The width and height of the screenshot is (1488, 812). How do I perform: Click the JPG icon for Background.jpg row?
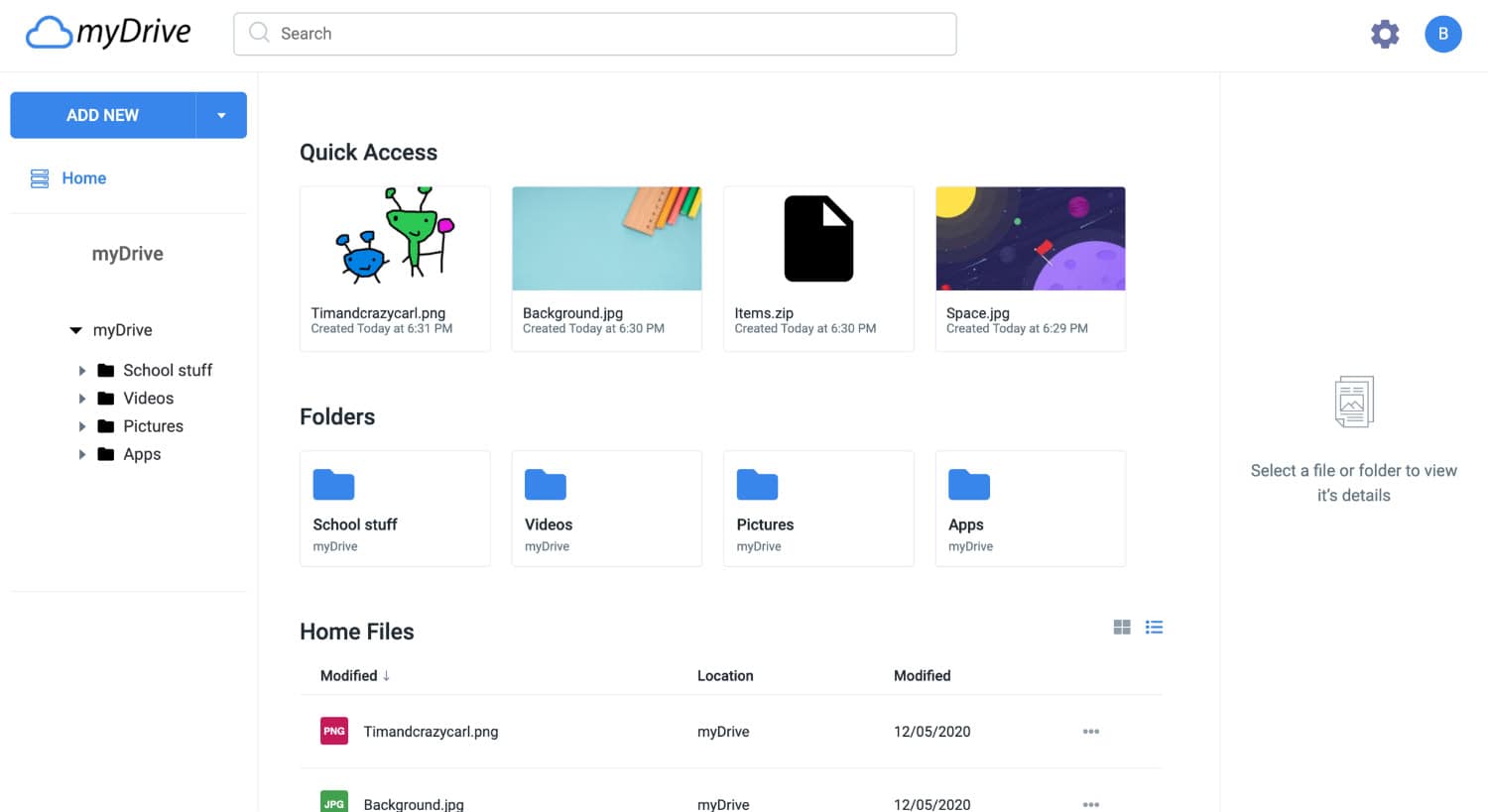pos(334,801)
